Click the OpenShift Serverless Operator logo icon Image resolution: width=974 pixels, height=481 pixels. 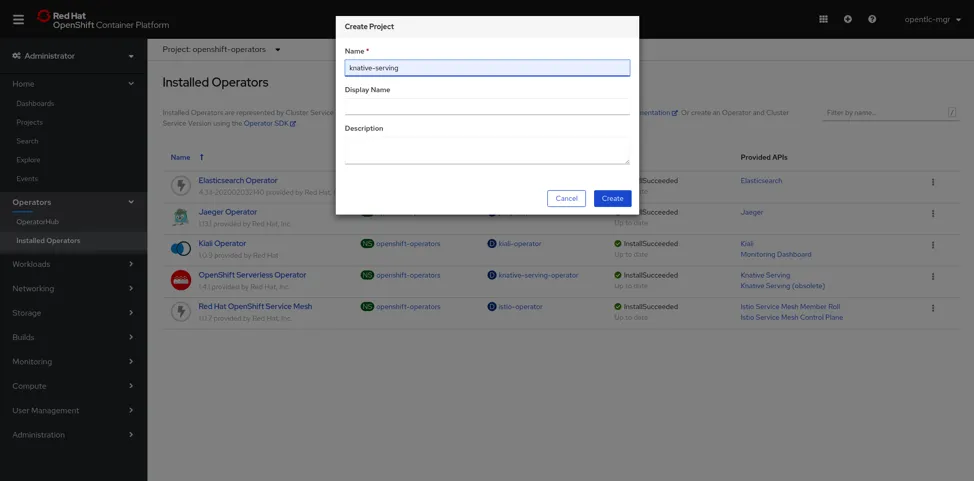coord(180,280)
